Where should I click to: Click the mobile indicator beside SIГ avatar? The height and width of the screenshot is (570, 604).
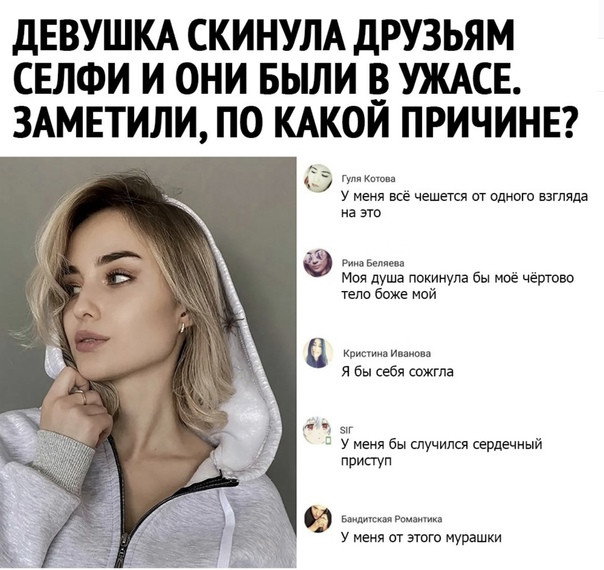coord(329,441)
